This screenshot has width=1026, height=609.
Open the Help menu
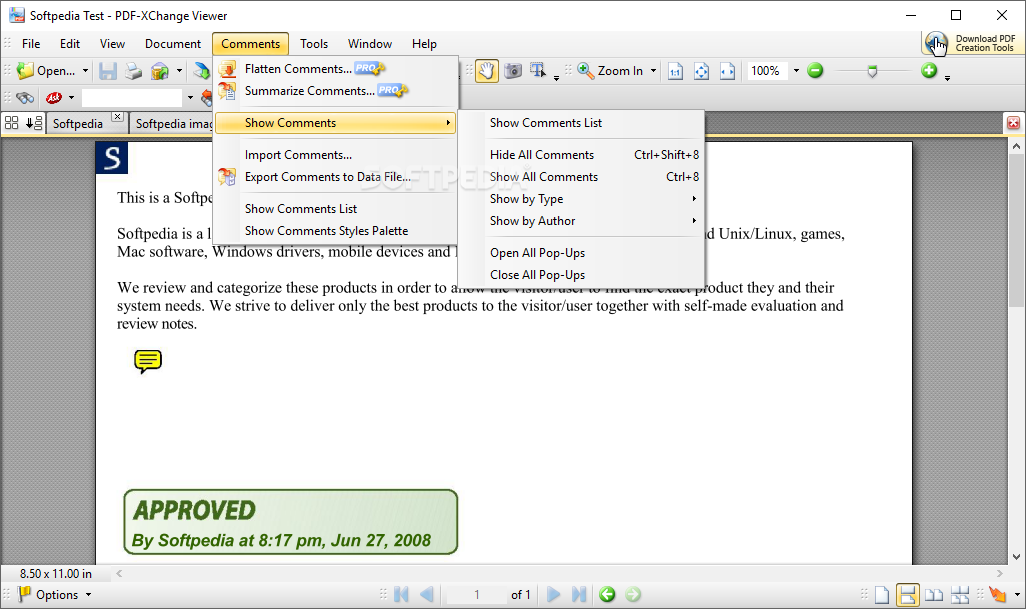click(x=424, y=44)
